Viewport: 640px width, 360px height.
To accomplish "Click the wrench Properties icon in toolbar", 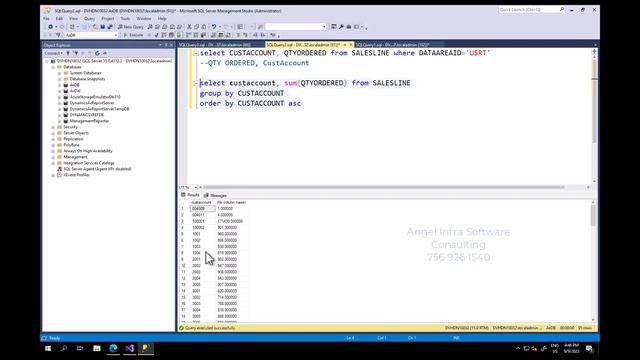I will pyautogui.click(x=341, y=27).
